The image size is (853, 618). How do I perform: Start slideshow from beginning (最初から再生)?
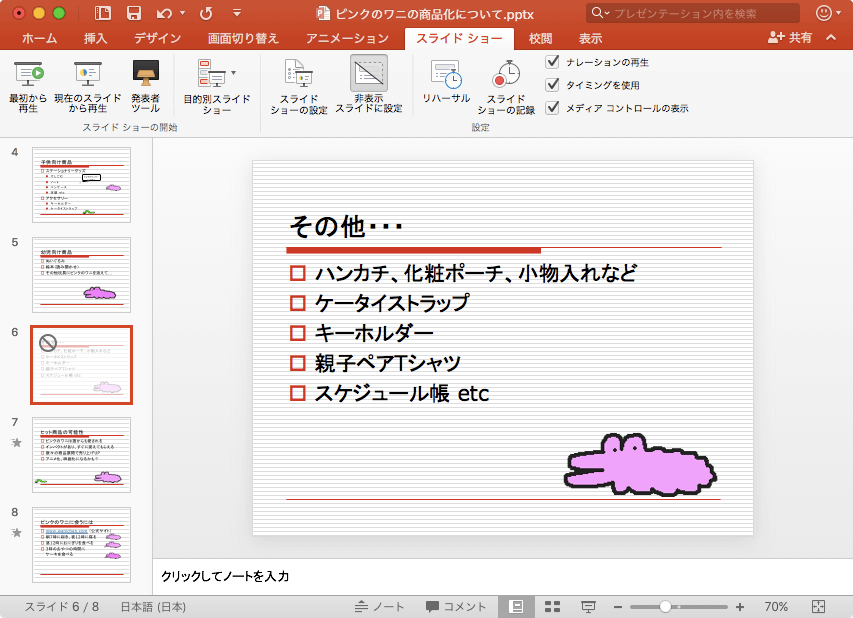click(28, 86)
